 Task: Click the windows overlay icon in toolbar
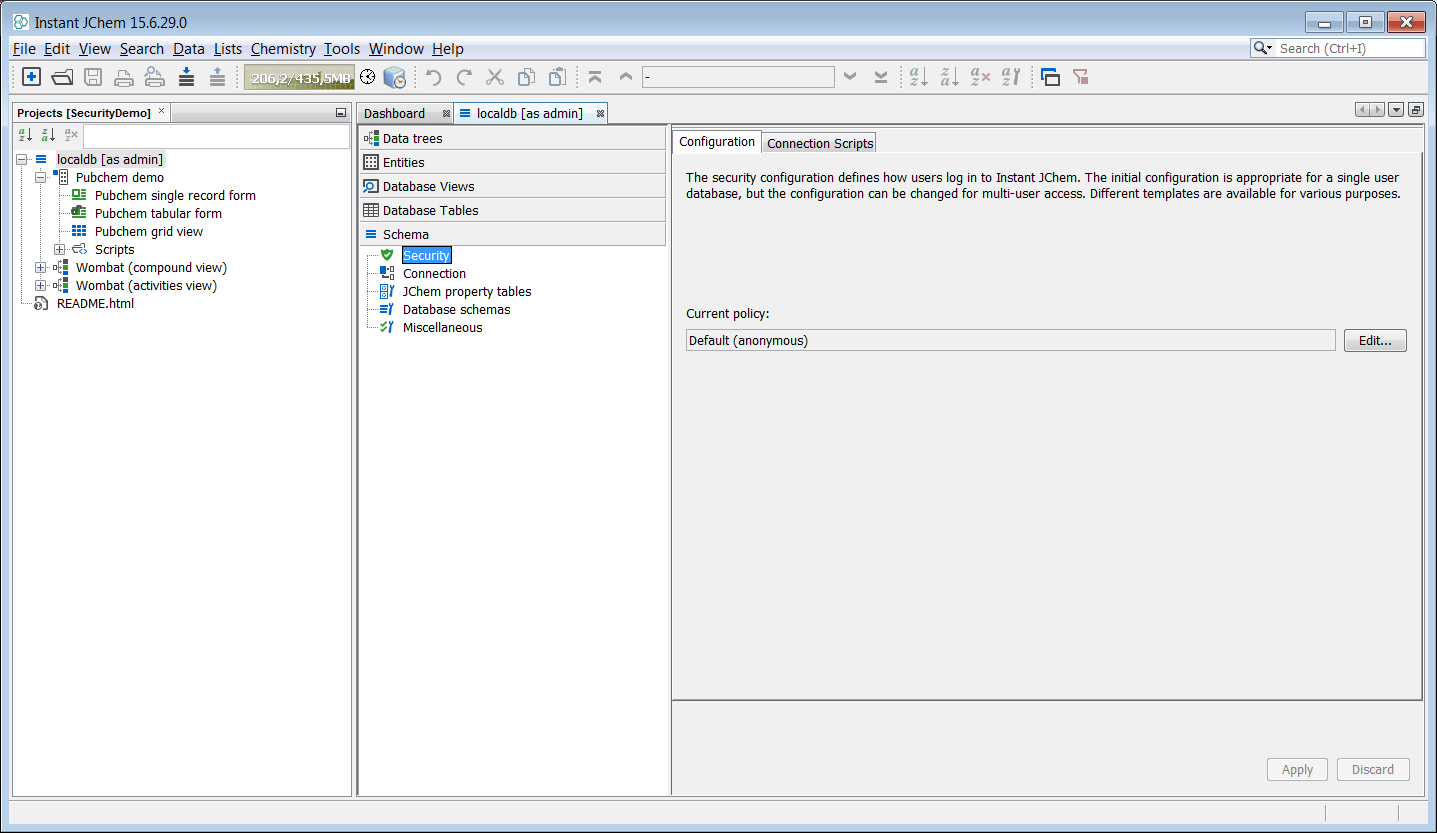point(1050,77)
